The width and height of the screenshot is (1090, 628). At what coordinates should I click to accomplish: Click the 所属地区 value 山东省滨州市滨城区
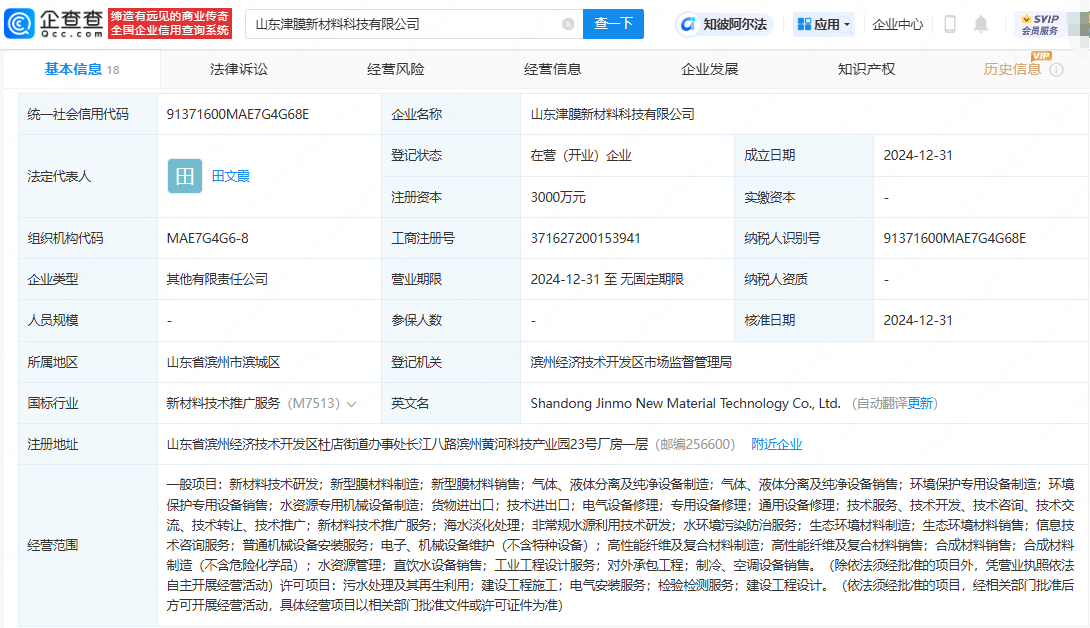pos(223,362)
